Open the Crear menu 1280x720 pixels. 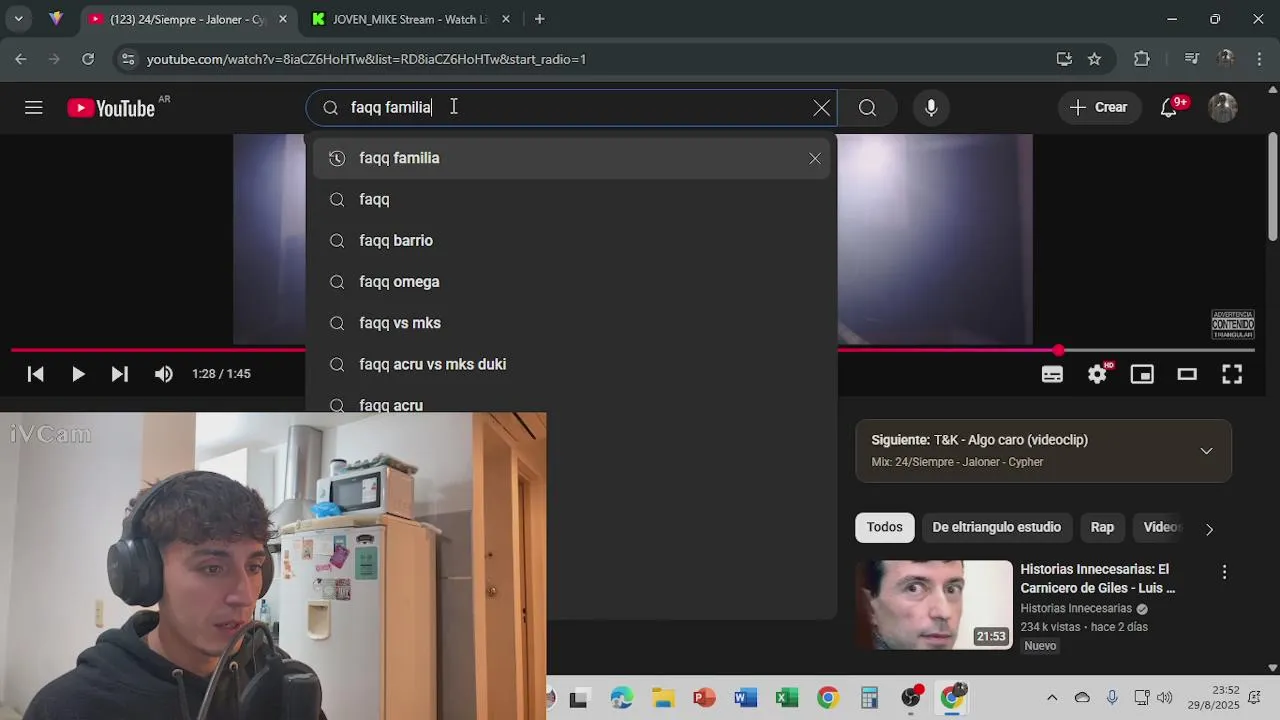tap(1098, 108)
